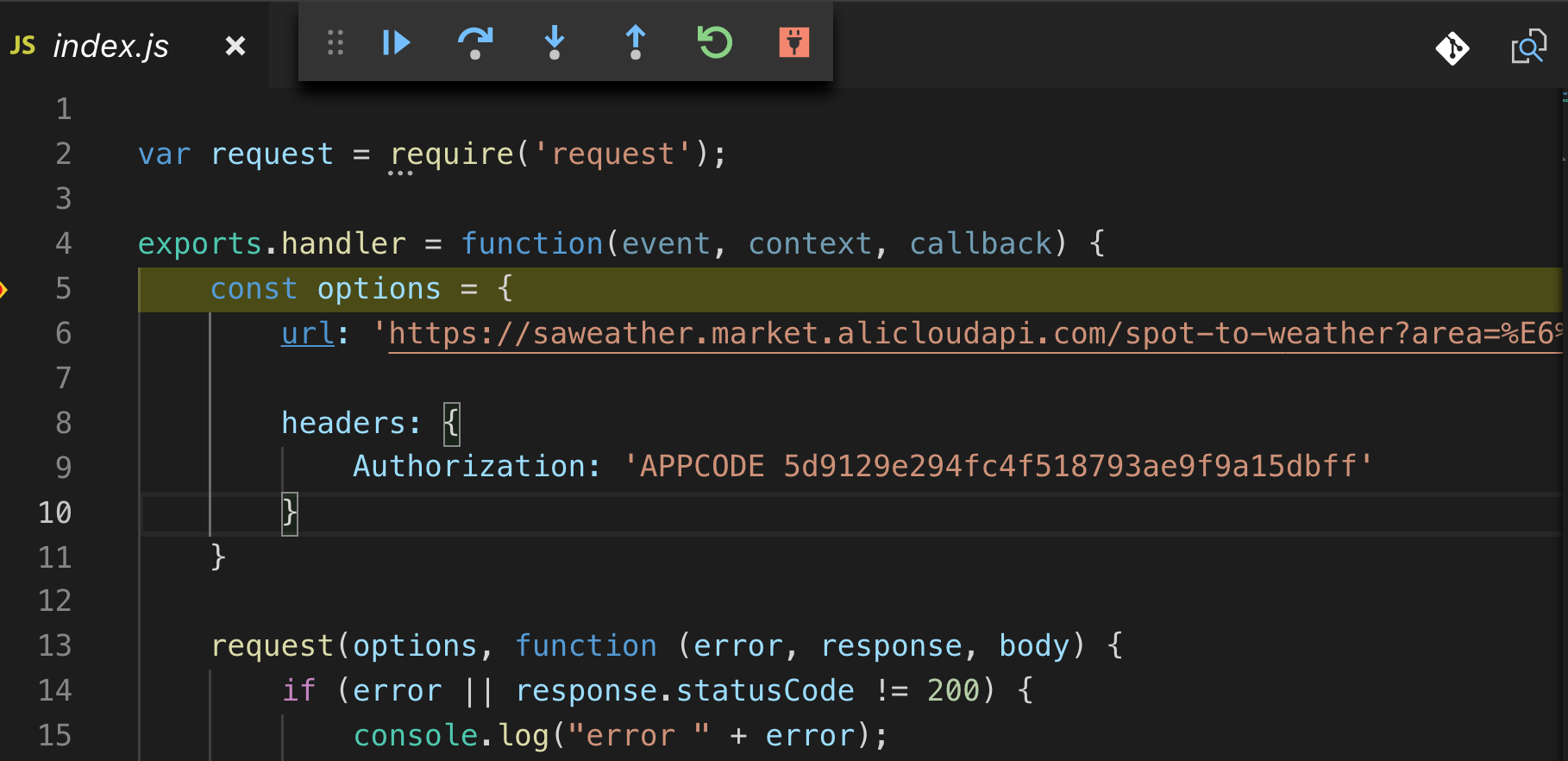Click the breakpoint marker beside line 5
This screenshot has width=1568, height=761.
coord(3,289)
